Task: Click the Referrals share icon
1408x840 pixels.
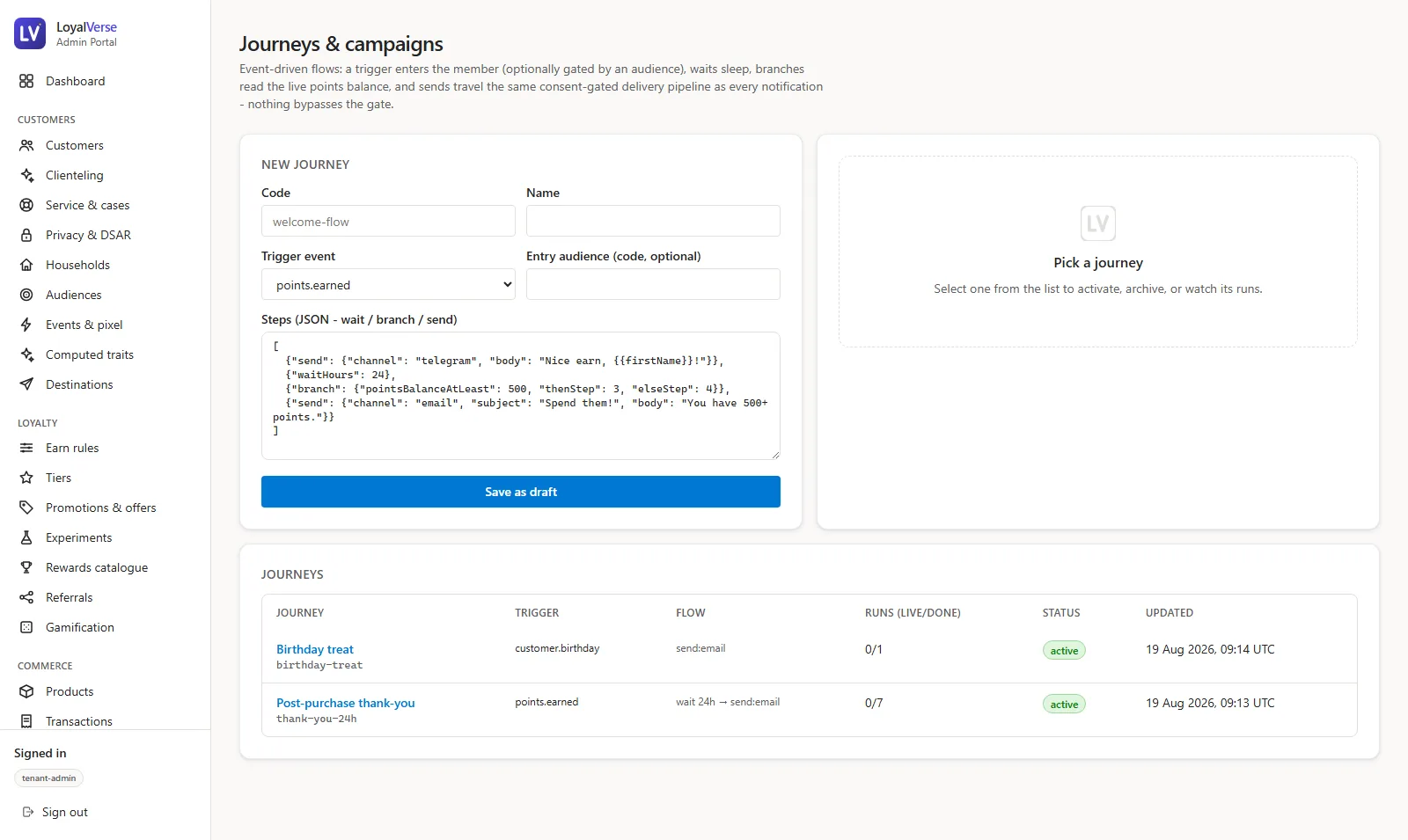Action: (x=26, y=597)
